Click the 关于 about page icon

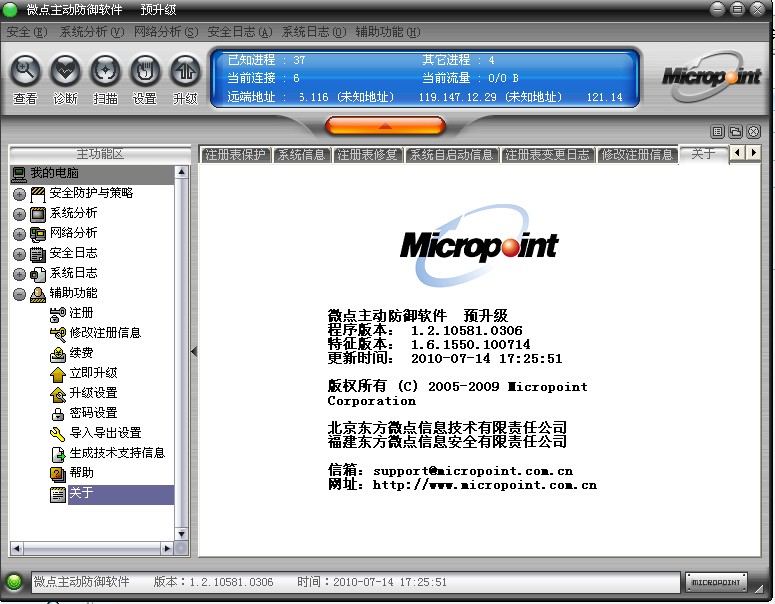[x=58, y=494]
